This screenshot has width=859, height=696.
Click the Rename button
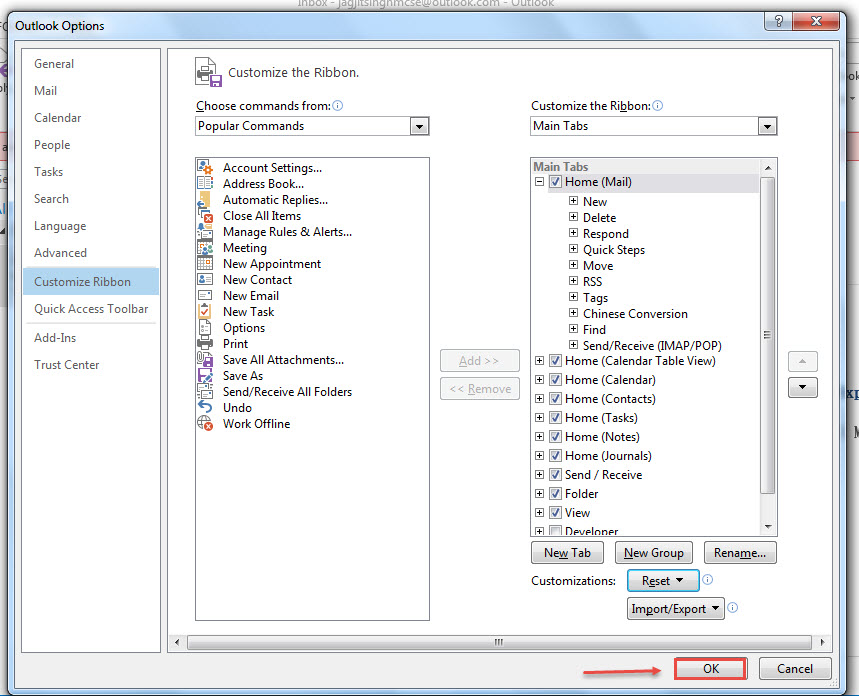pyautogui.click(x=740, y=553)
